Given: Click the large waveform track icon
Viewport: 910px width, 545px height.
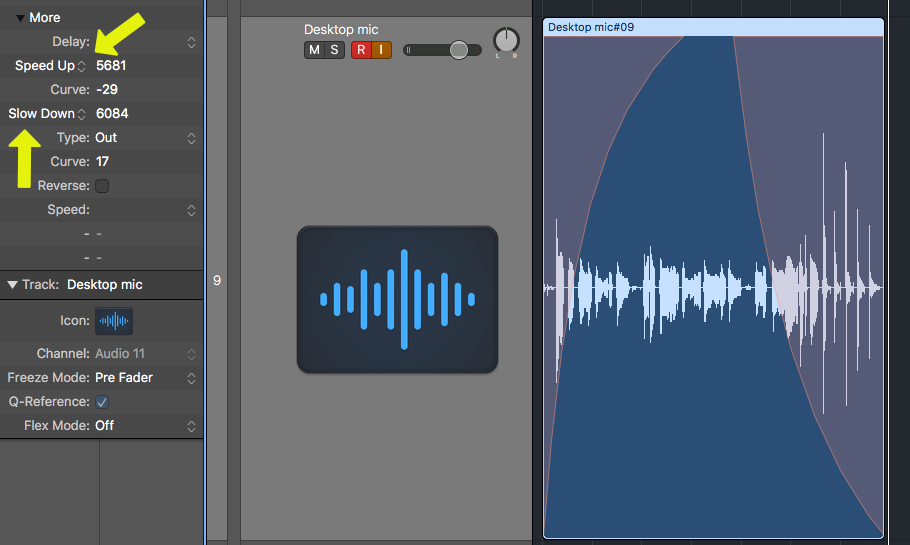Looking at the screenshot, I should (x=397, y=299).
